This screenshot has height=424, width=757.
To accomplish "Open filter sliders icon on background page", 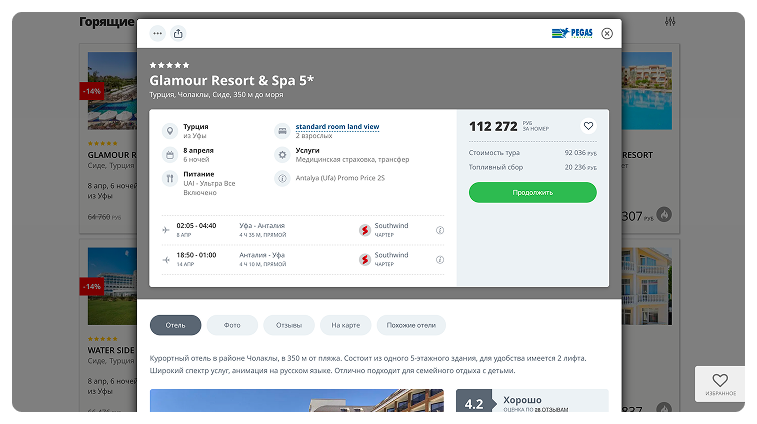I will [670, 21].
